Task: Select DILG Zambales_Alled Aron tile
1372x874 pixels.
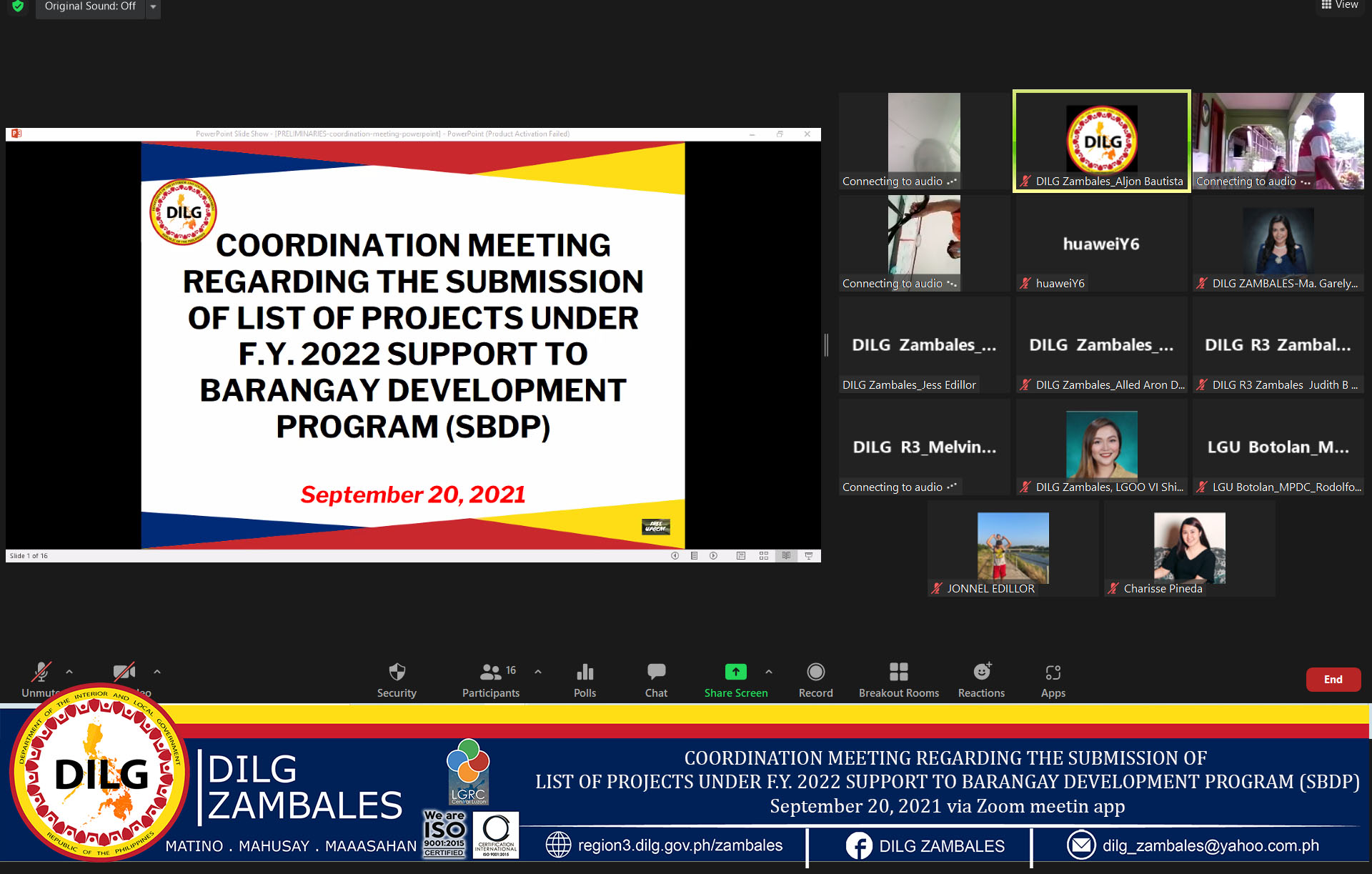Action: (1101, 344)
